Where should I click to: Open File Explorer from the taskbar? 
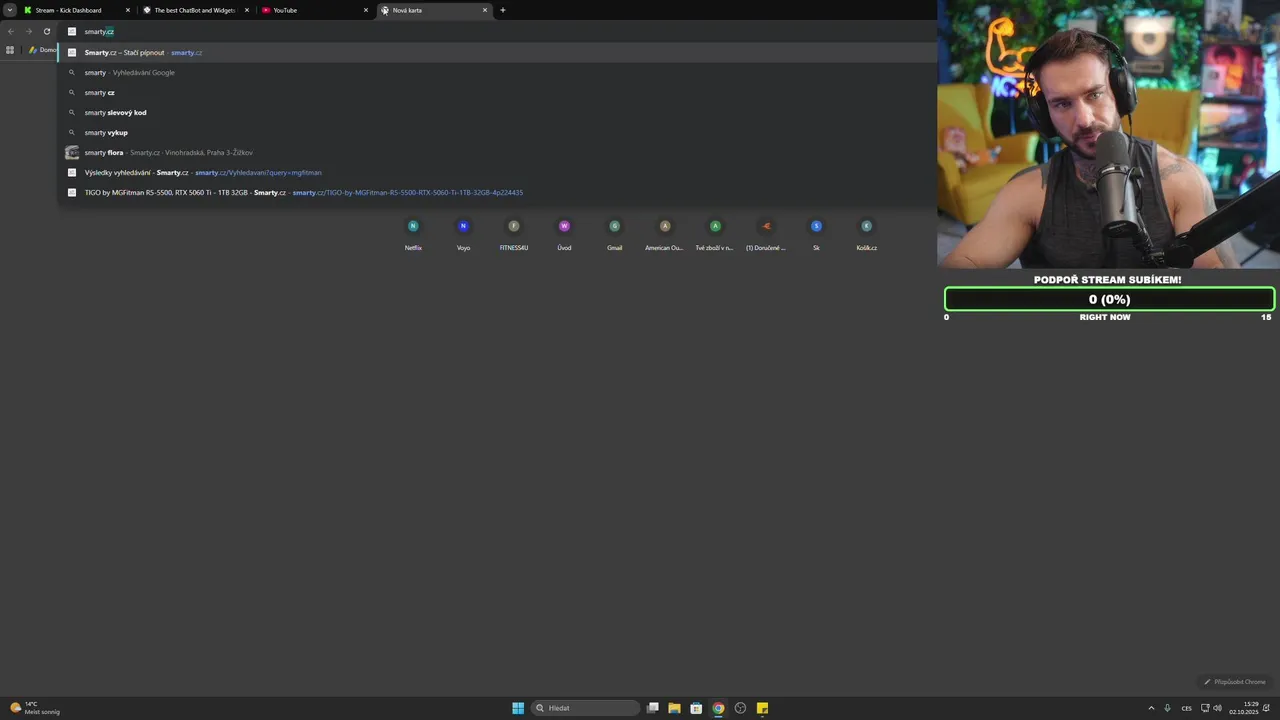[674, 708]
